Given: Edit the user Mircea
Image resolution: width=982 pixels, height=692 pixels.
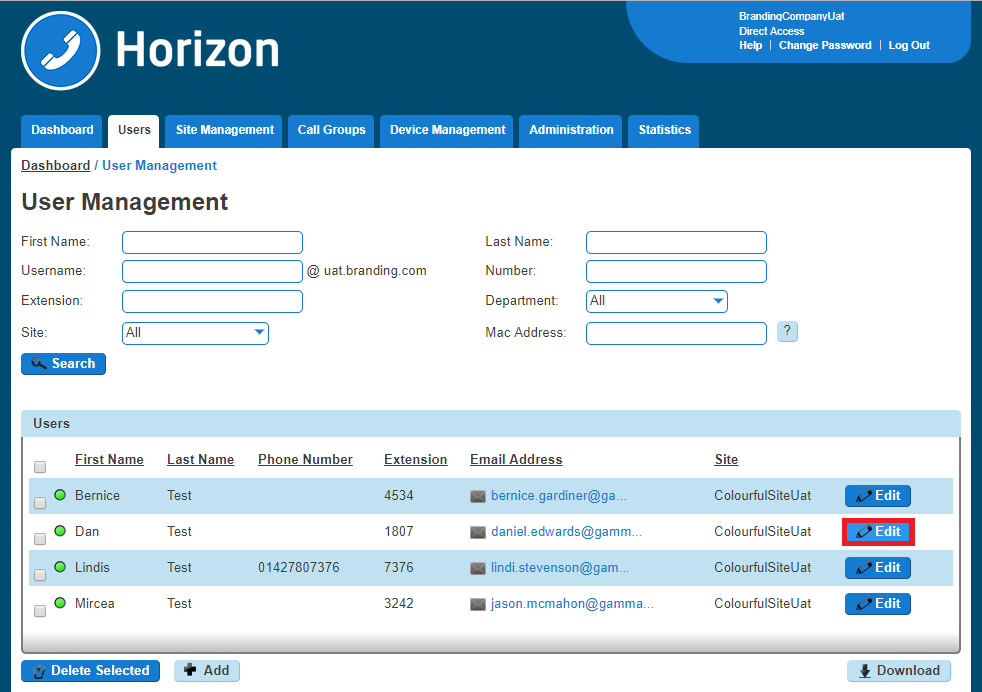Looking at the screenshot, I should click(877, 604).
